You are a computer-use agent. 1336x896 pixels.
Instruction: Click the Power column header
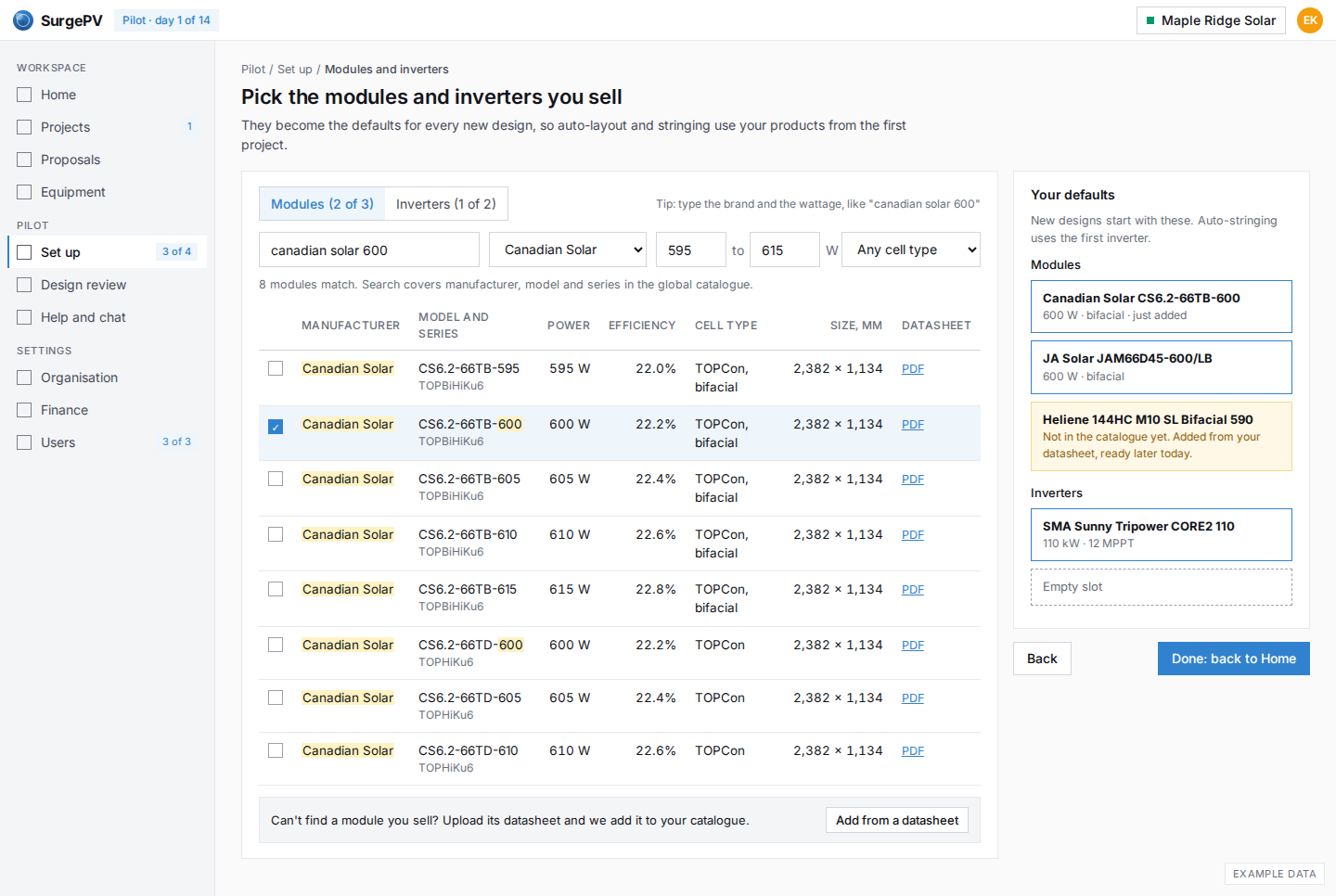pyautogui.click(x=569, y=326)
